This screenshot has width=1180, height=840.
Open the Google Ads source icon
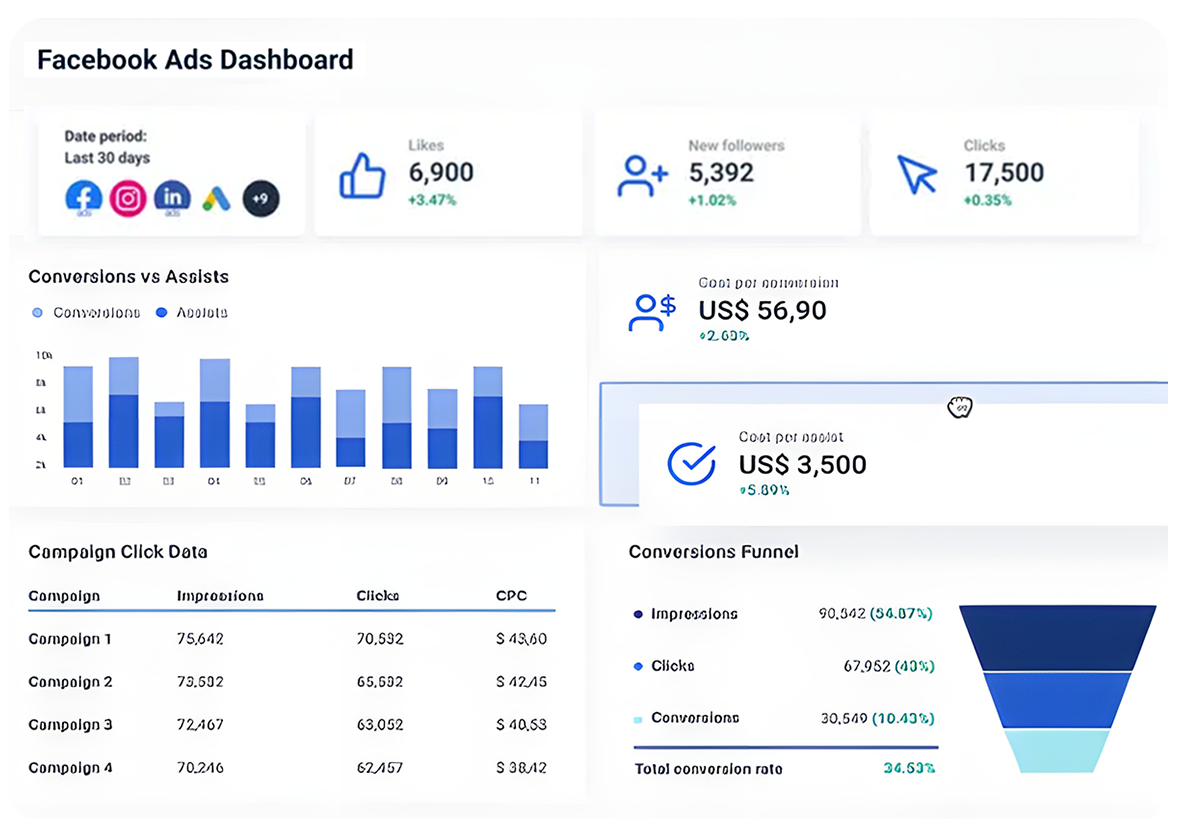[x=216, y=198]
